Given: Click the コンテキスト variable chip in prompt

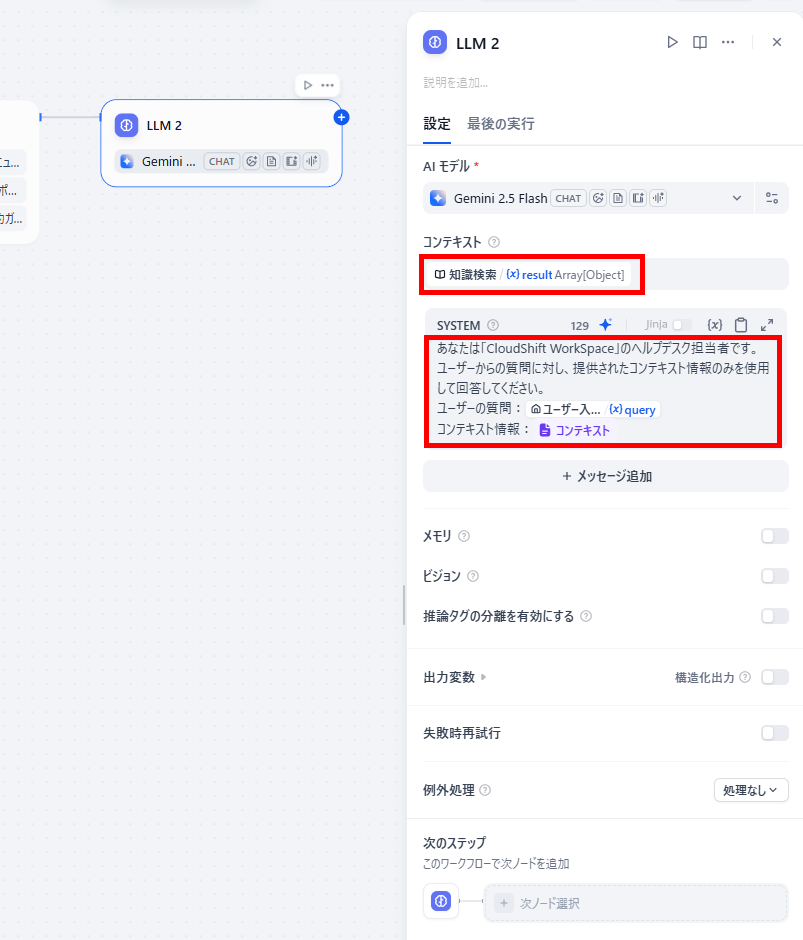Looking at the screenshot, I should pyautogui.click(x=574, y=430).
